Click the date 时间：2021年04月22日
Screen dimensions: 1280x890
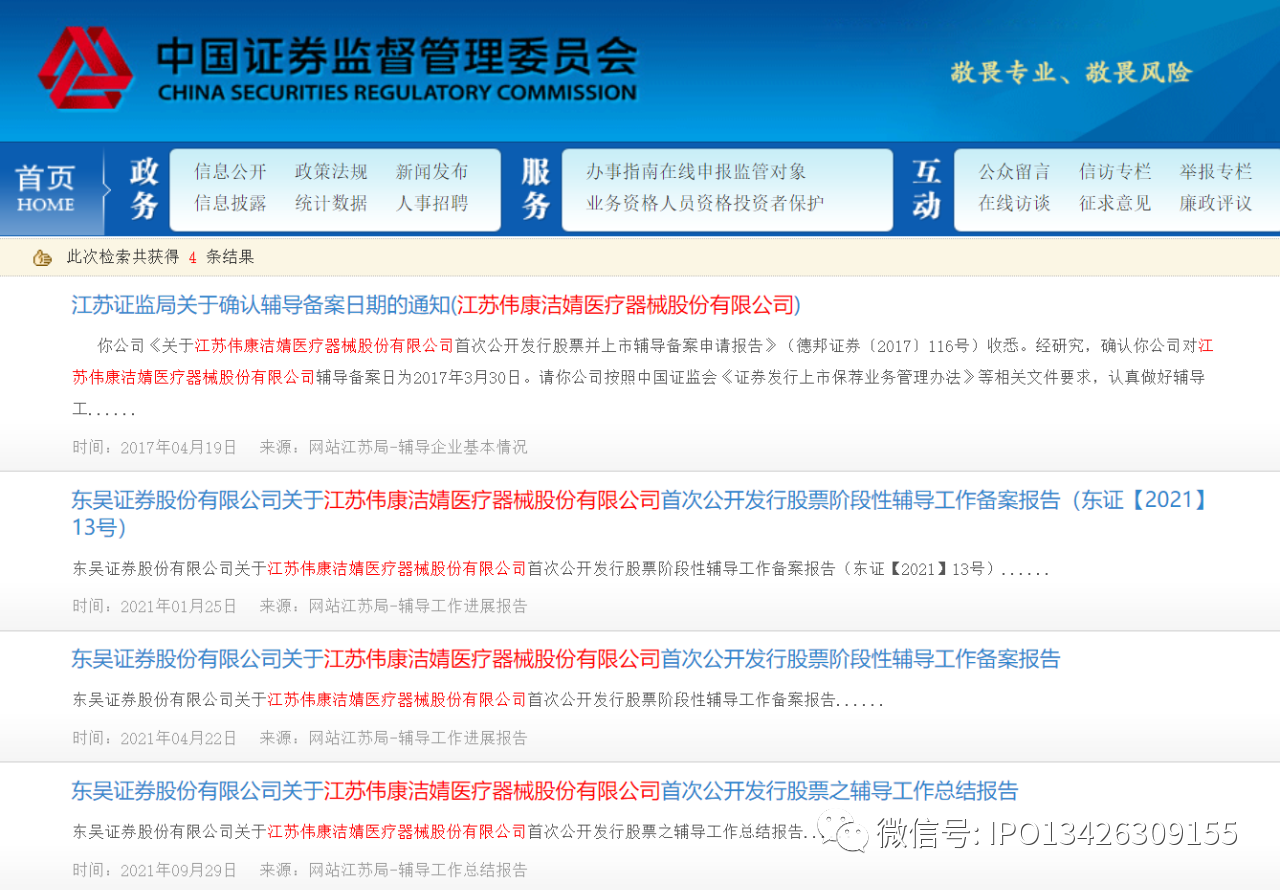click(154, 738)
